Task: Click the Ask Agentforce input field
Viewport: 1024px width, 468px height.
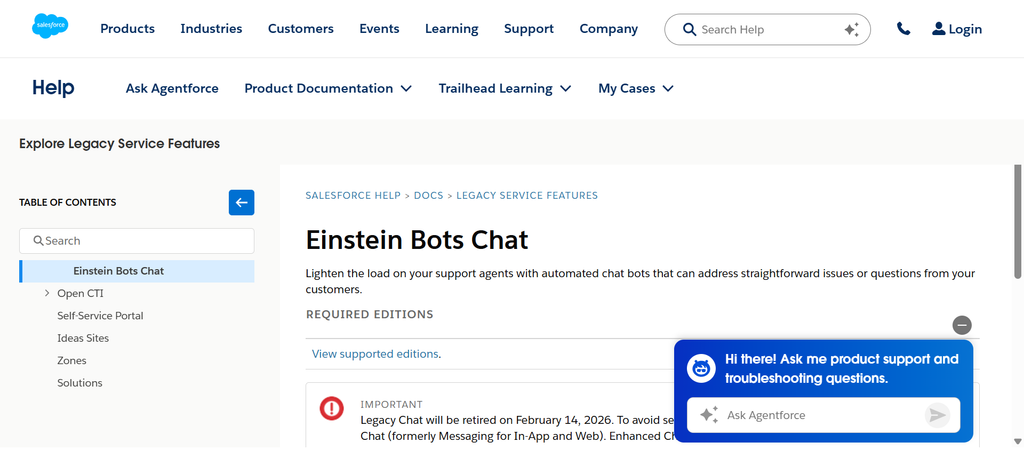Action: [824, 415]
